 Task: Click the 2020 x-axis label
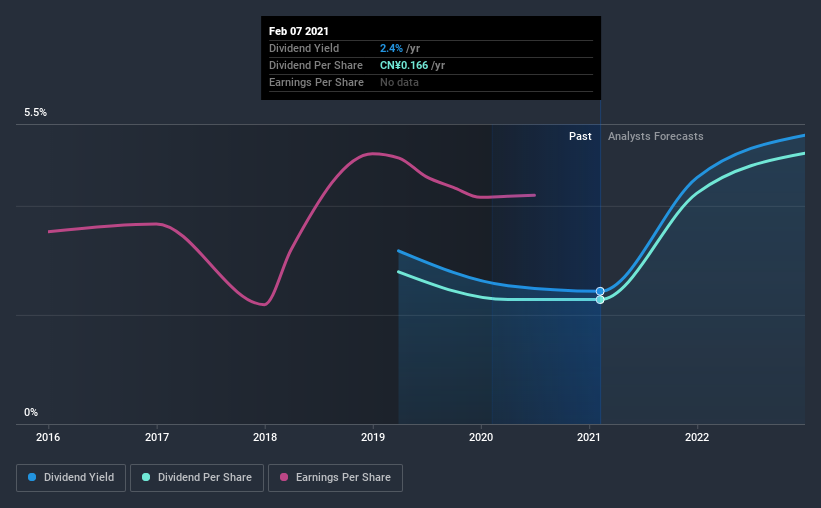pos(481,437)
